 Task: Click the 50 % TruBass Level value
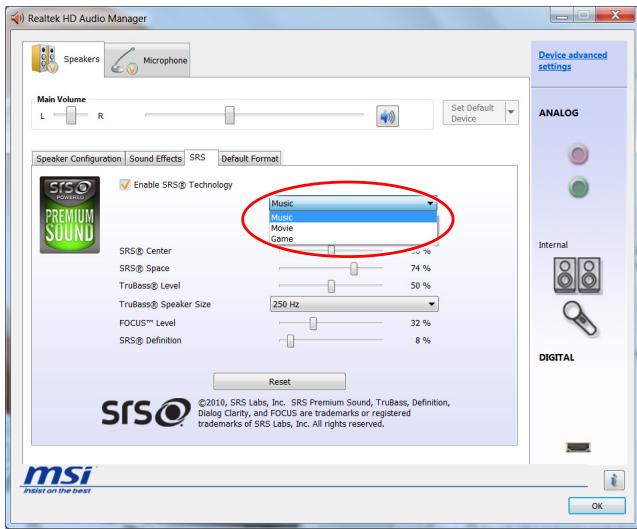[x=420, y=286]
